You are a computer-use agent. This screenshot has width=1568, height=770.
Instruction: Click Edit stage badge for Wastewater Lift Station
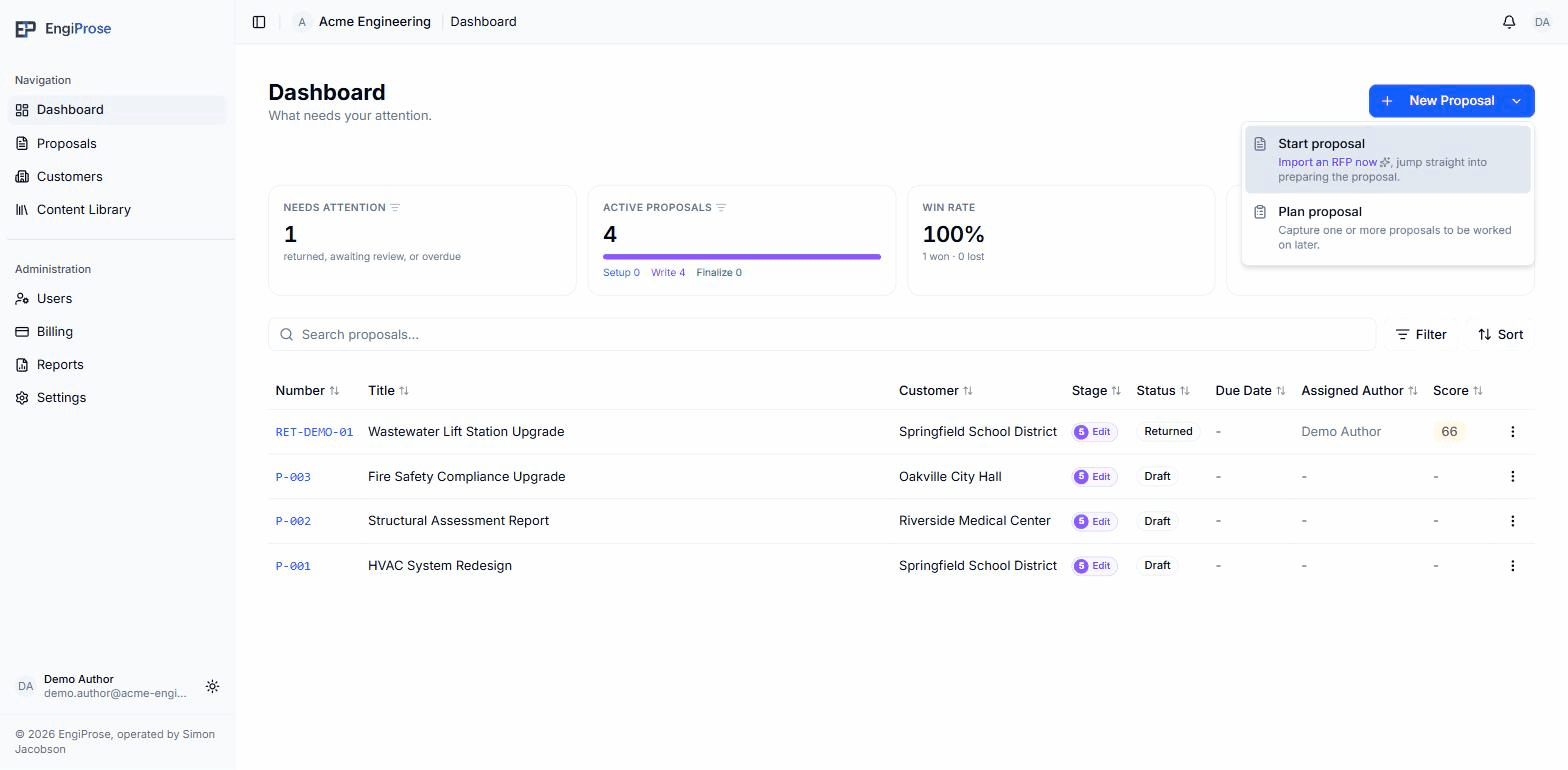[1094, 432]
